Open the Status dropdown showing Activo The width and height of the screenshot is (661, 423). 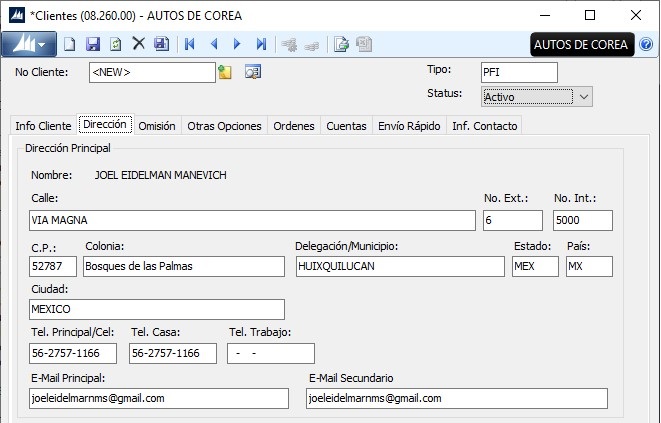tap(584, 96)
